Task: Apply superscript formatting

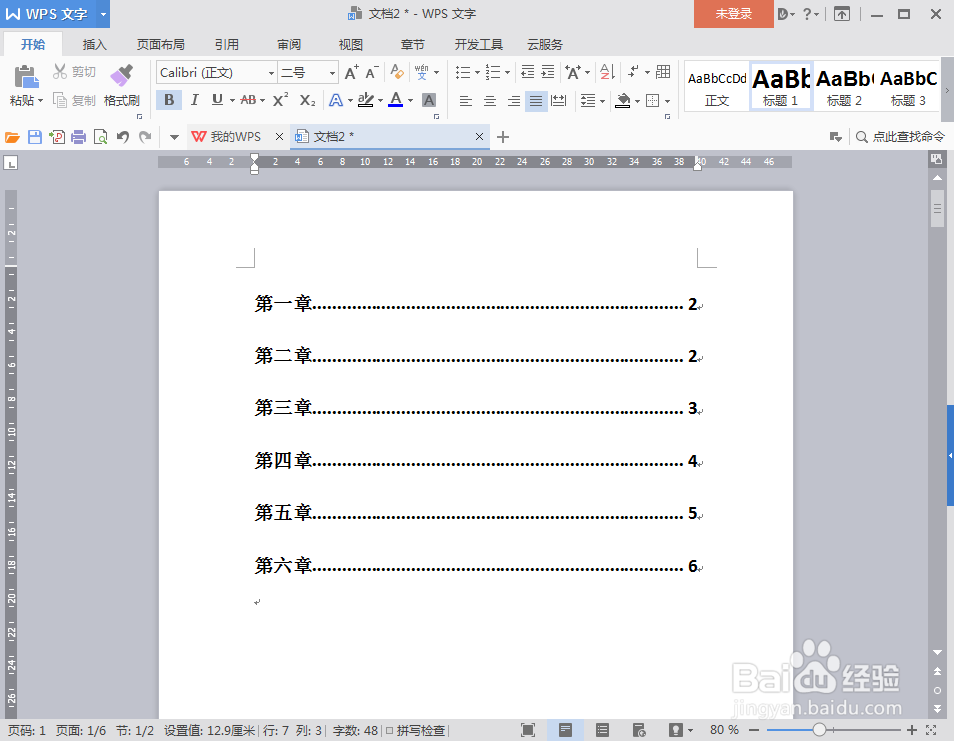Action: (278, 101)
